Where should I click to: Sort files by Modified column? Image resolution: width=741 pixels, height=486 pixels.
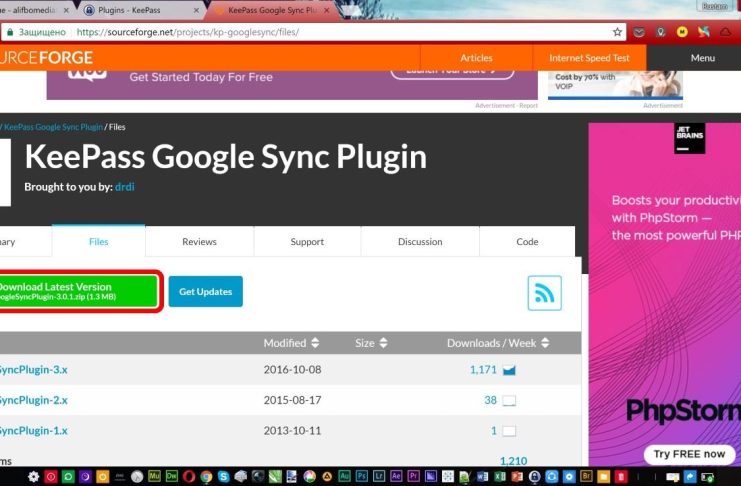[291, 343]
